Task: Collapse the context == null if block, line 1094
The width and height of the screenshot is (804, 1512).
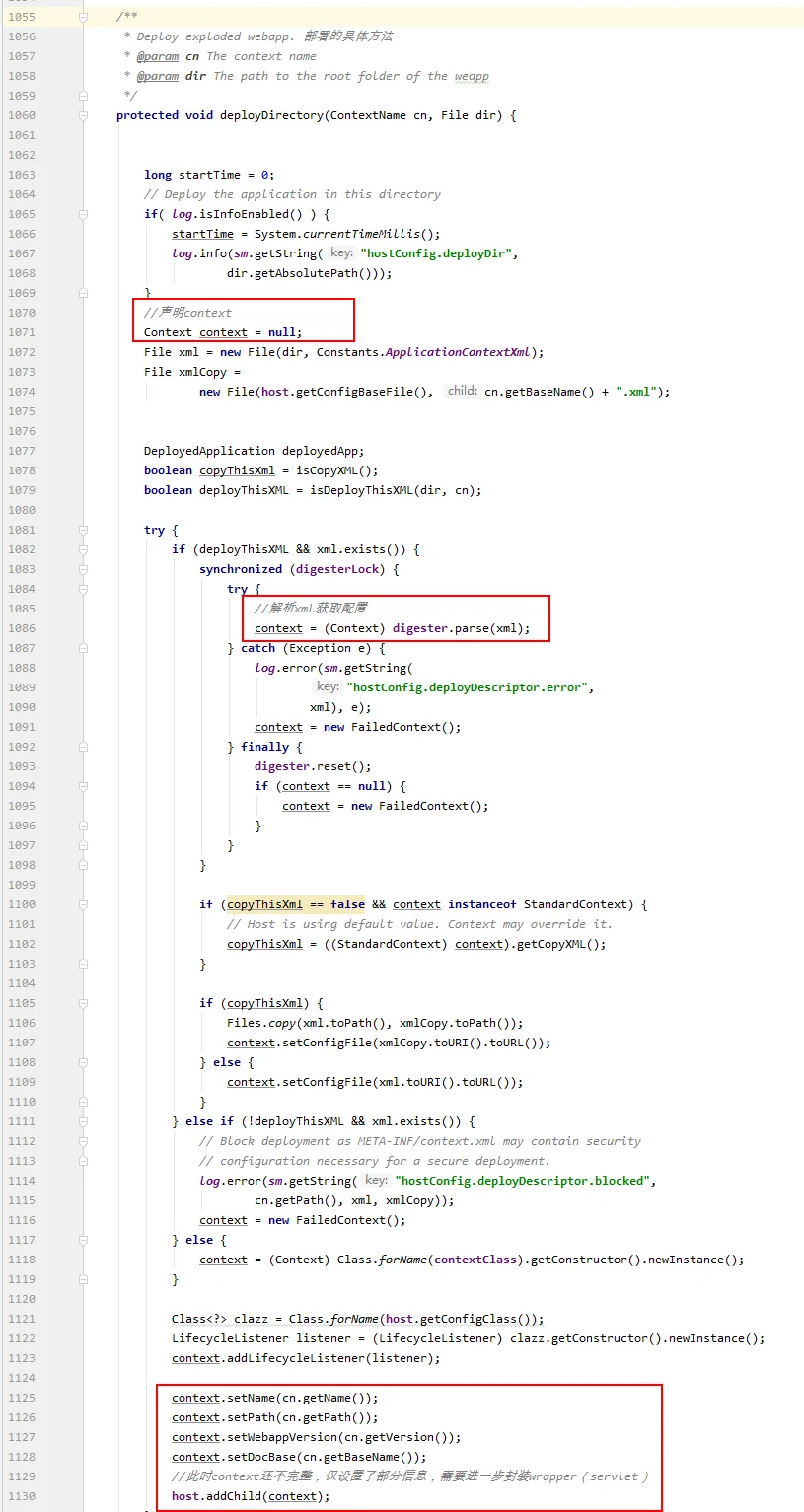Action: point(84,786)
